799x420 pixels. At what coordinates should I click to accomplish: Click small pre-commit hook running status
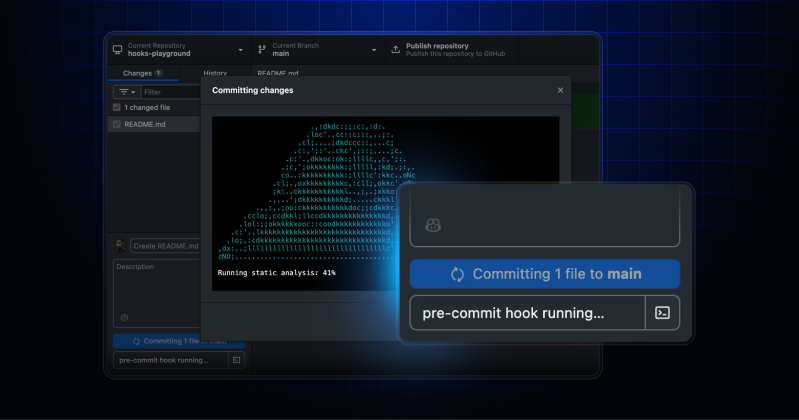171,360
